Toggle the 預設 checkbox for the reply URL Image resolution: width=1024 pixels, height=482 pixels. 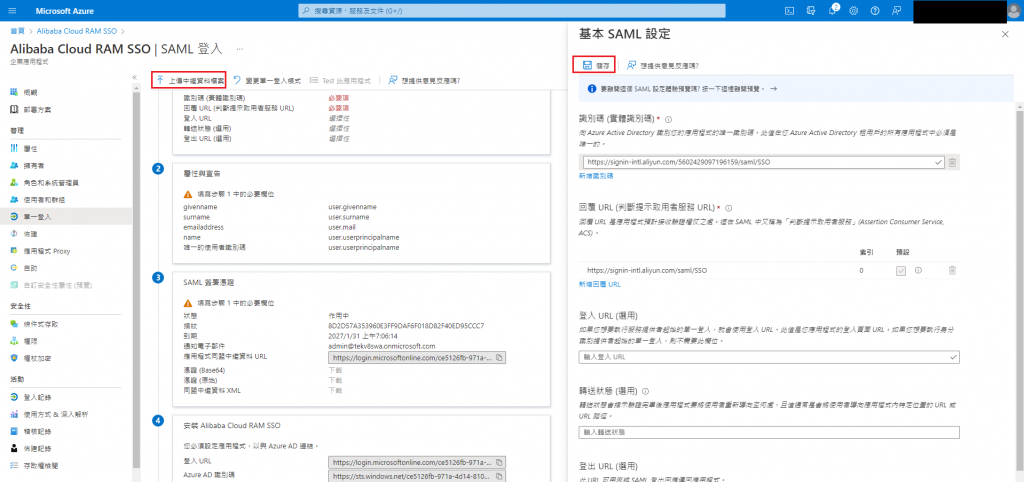point(901,270)
